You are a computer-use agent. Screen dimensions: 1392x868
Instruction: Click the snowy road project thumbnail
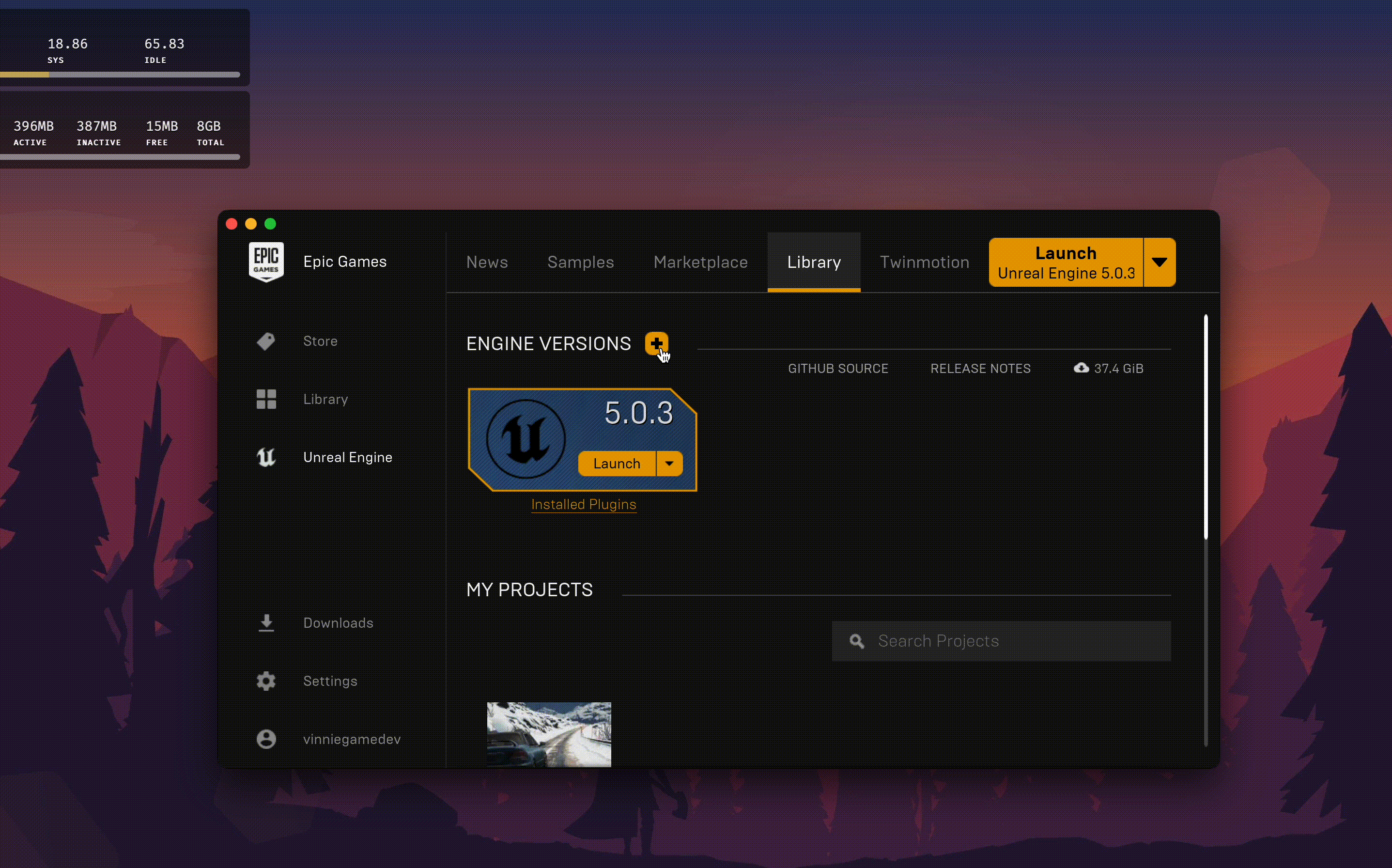point(549,735)
